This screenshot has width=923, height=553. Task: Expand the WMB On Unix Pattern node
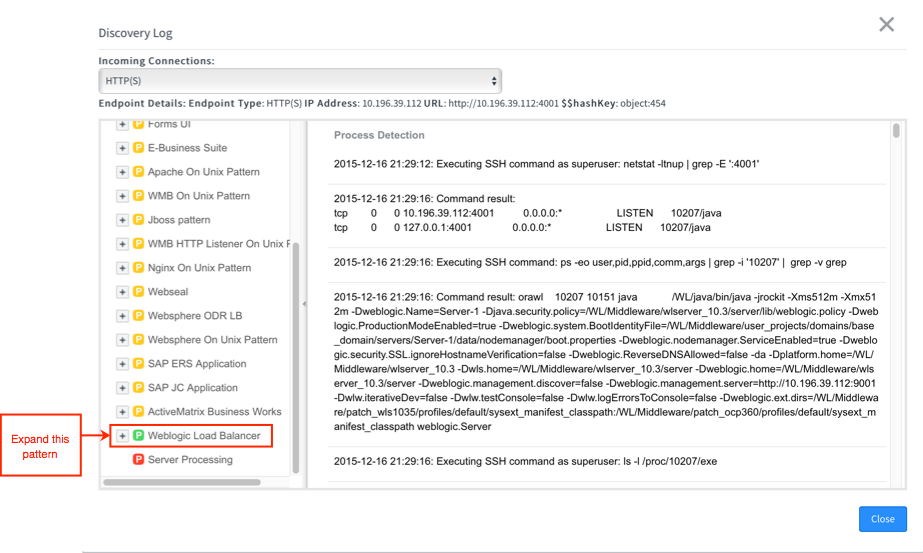[x=122, y=196]
